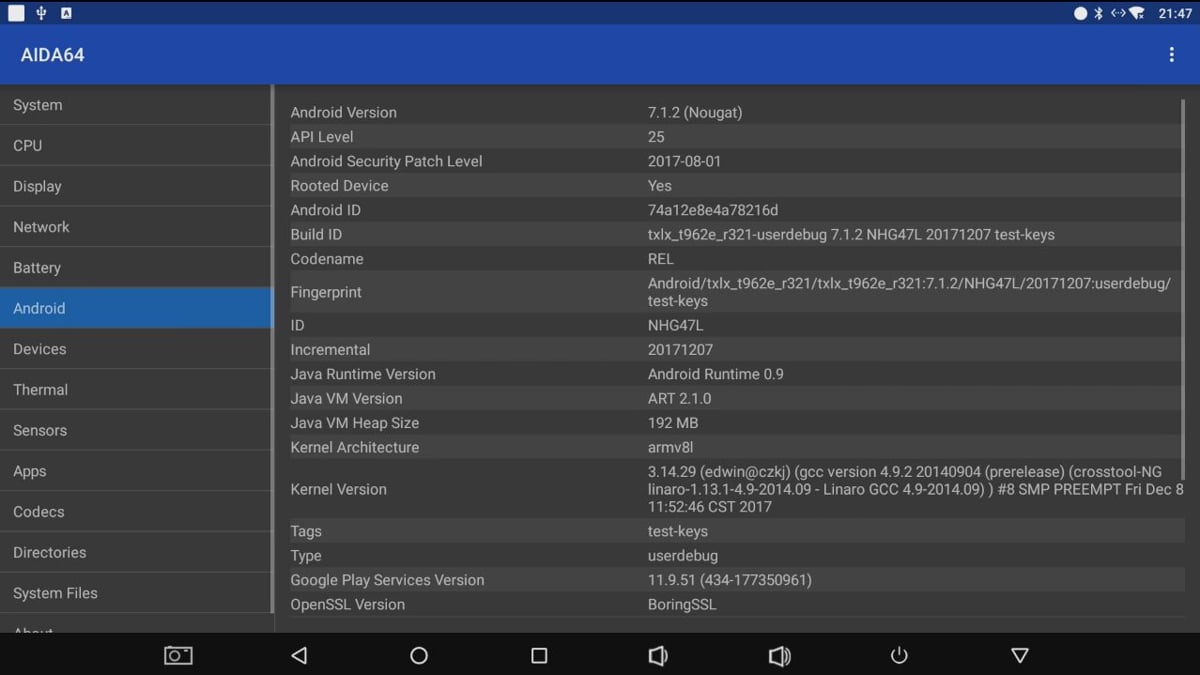Tap the screenshot camera icon in navigation bar
The height and width of the screenshot is (675, 1200).
178,655
